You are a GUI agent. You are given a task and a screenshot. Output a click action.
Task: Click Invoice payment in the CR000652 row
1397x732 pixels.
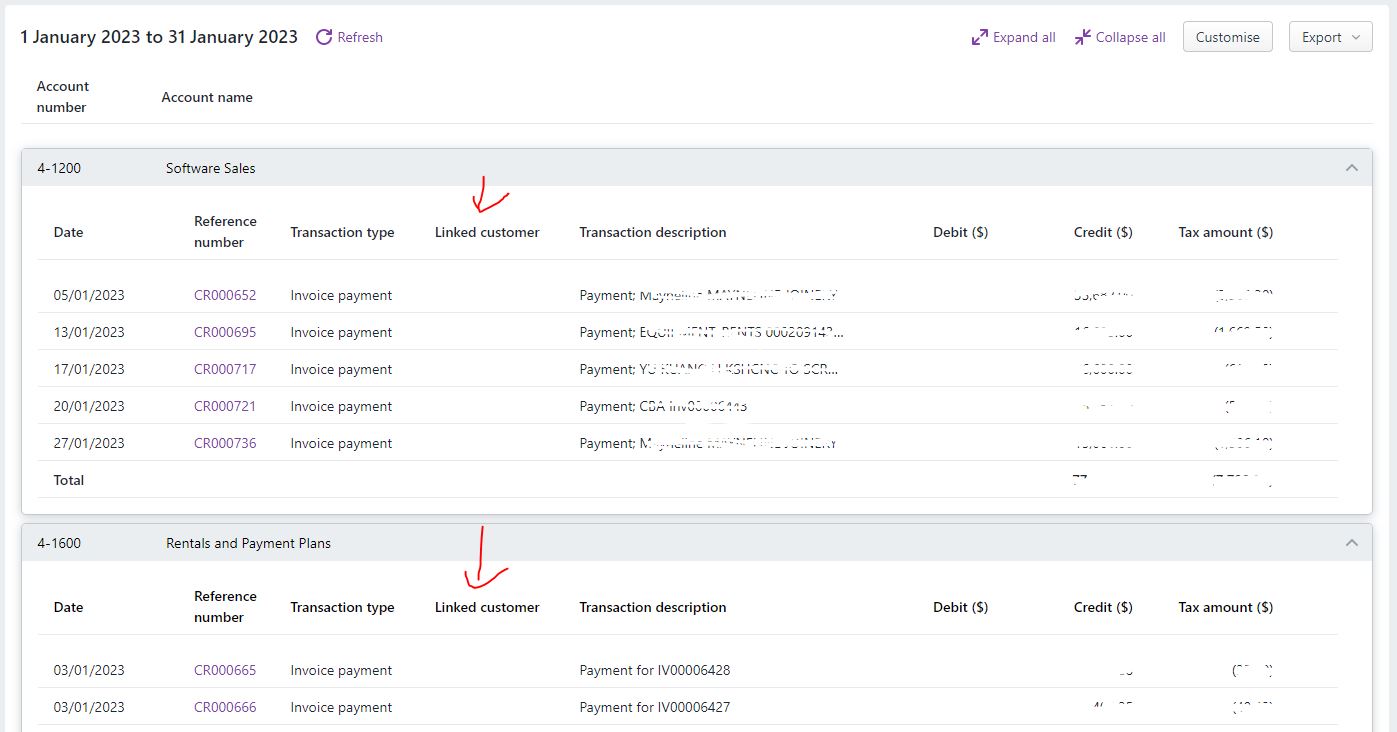tap(341, 295)
